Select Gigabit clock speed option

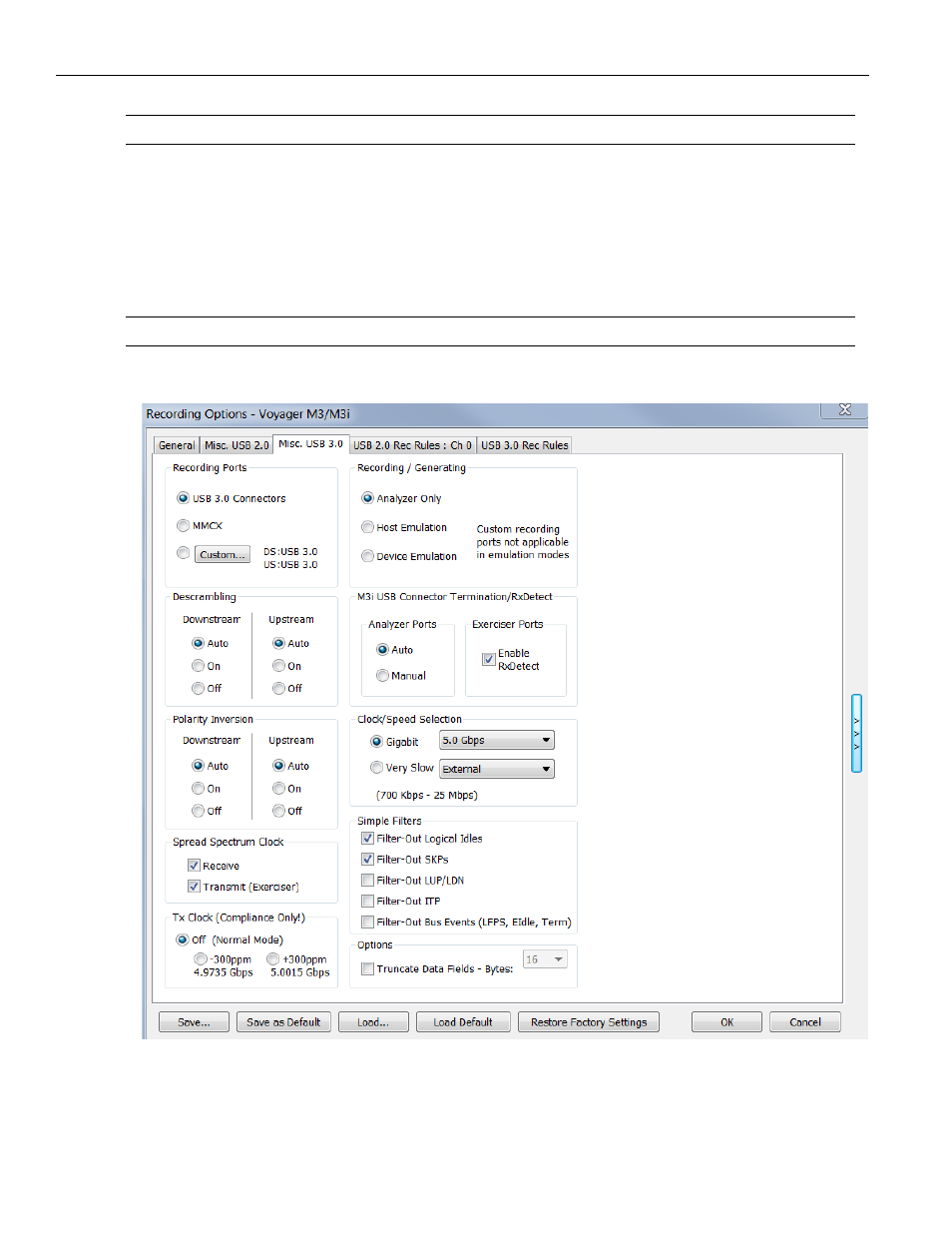pos(376,742)
